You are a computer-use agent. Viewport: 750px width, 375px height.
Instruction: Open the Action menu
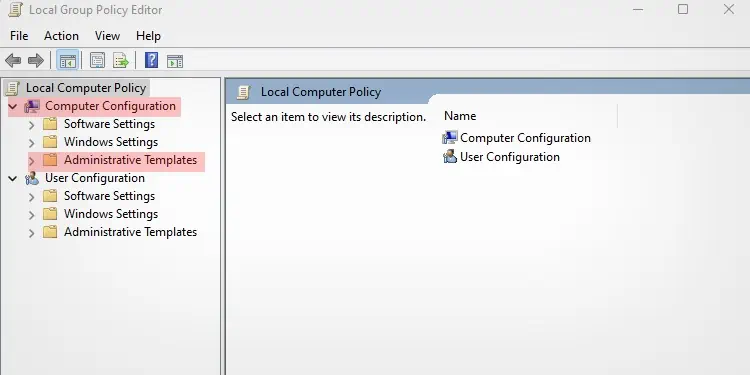click(61, 36)
